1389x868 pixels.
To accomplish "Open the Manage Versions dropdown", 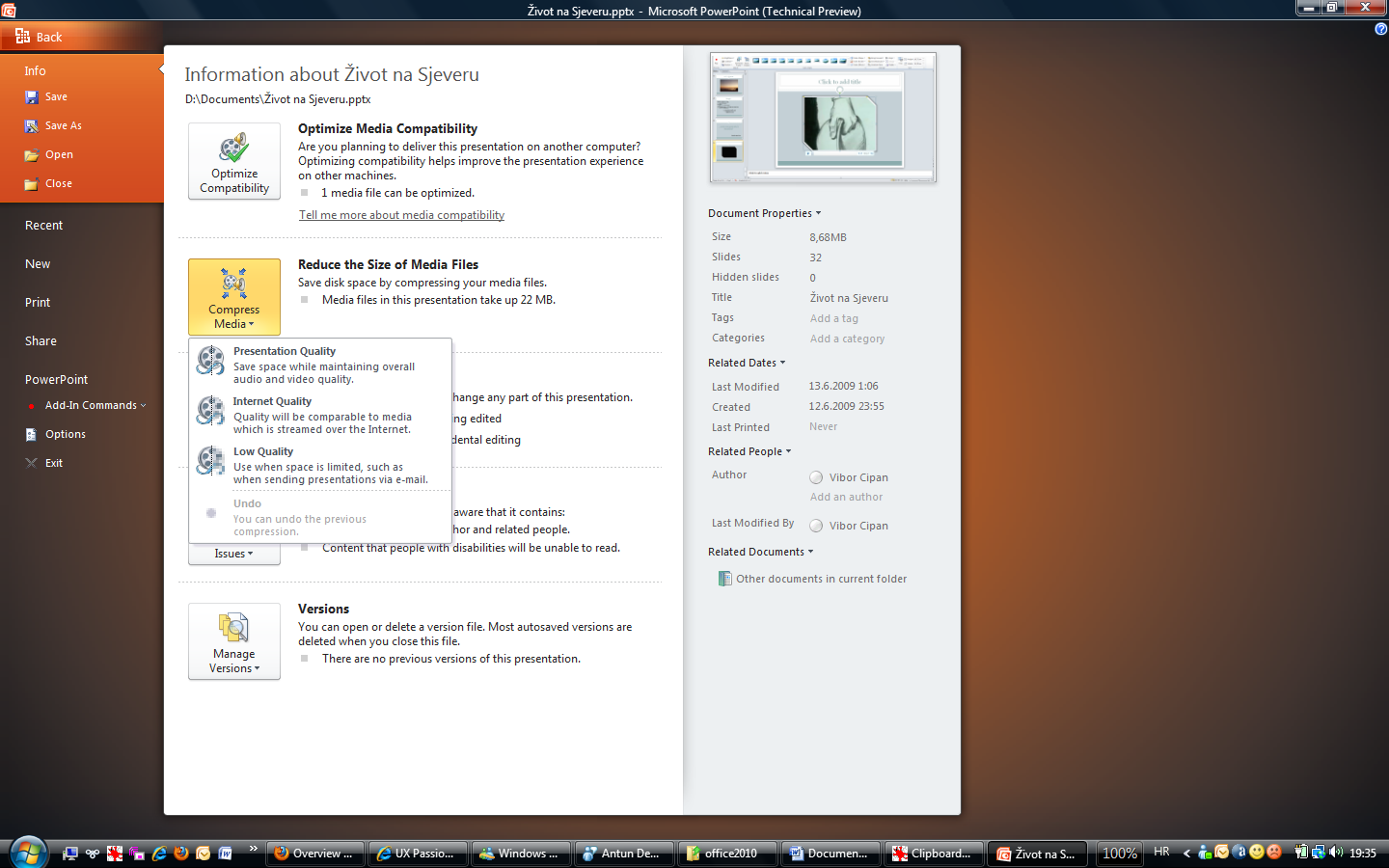I will tap(234, 641).
